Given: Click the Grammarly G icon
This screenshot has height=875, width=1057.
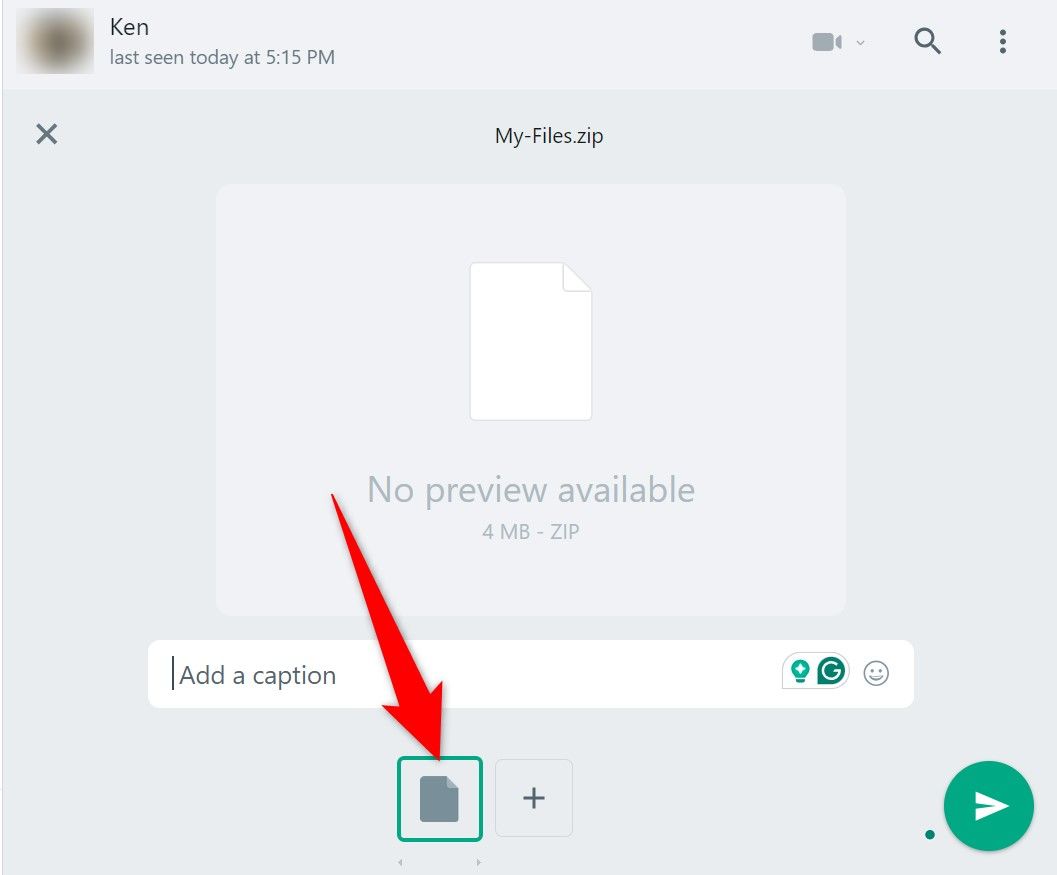Looking at the screenshot, I should 831,671.
